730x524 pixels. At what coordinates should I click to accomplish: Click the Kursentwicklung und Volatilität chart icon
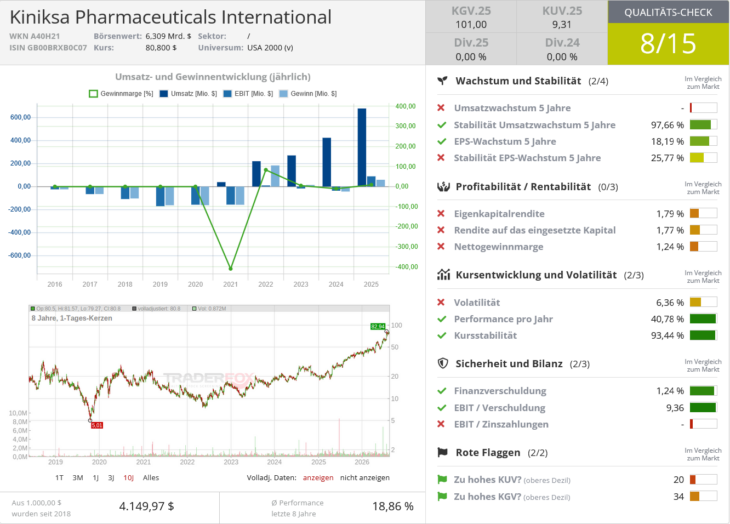443,275
